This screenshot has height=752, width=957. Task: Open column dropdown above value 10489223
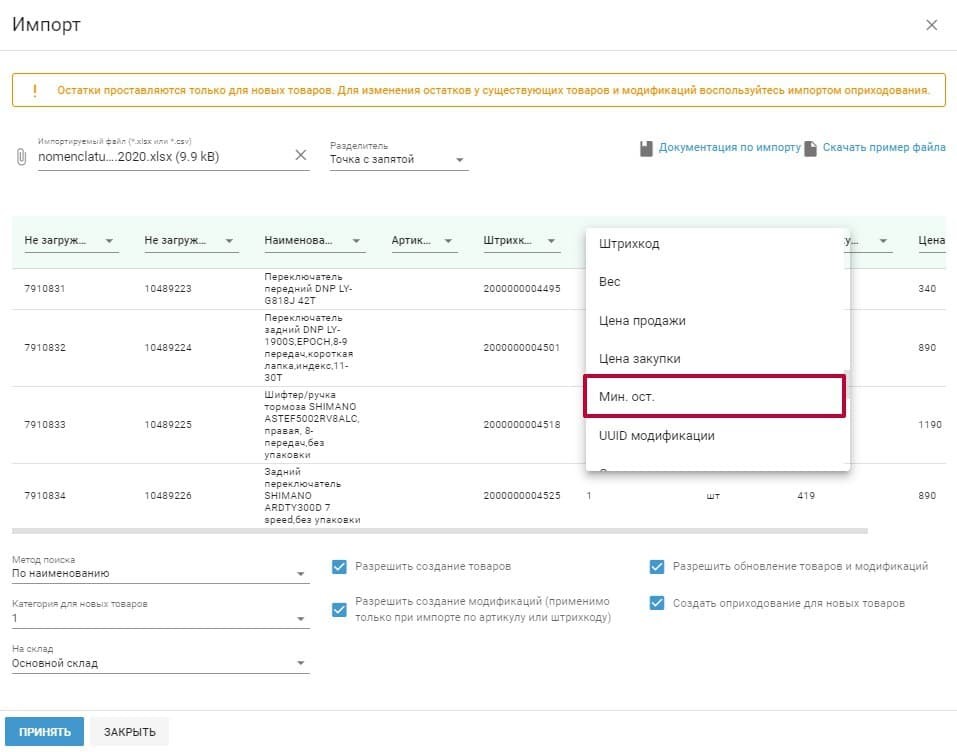click(x=192, y=240)
